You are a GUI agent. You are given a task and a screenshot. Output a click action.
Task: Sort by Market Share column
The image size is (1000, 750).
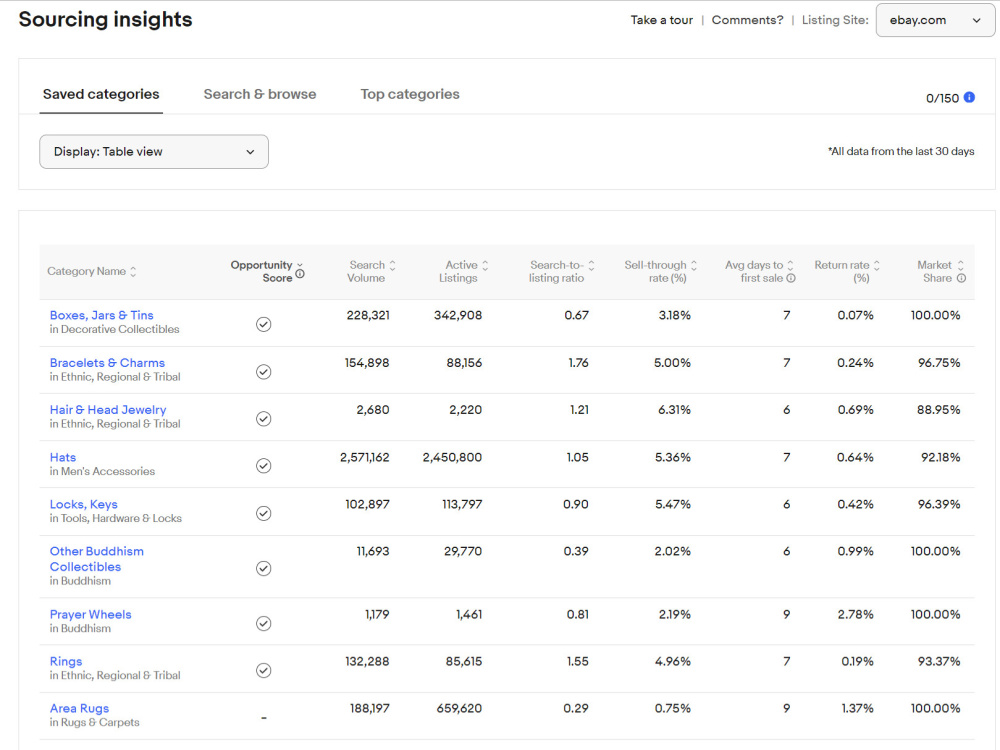tap(960, 265)
